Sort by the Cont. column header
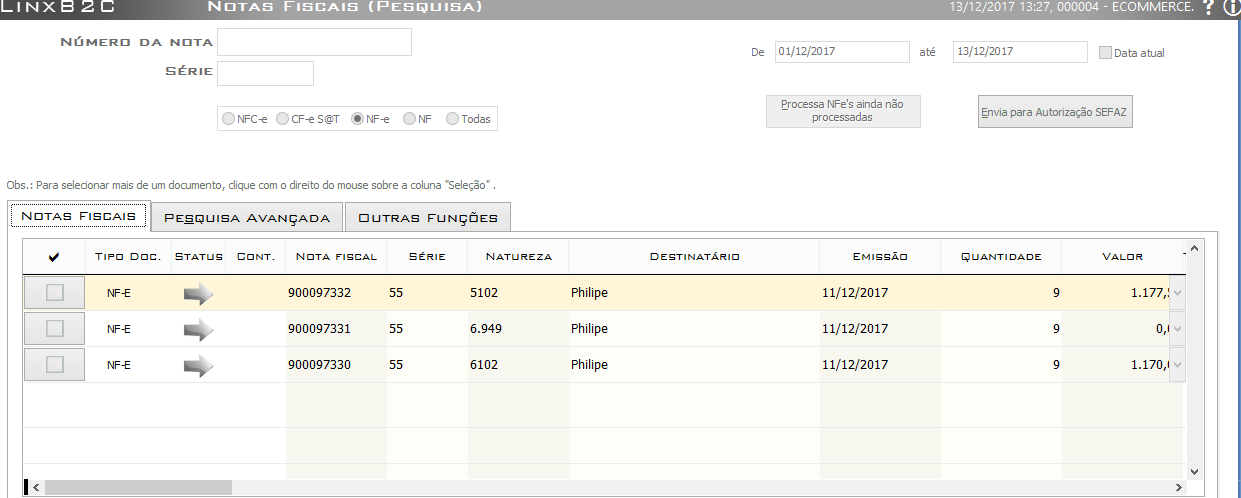1241x498 pixels. 256,257
